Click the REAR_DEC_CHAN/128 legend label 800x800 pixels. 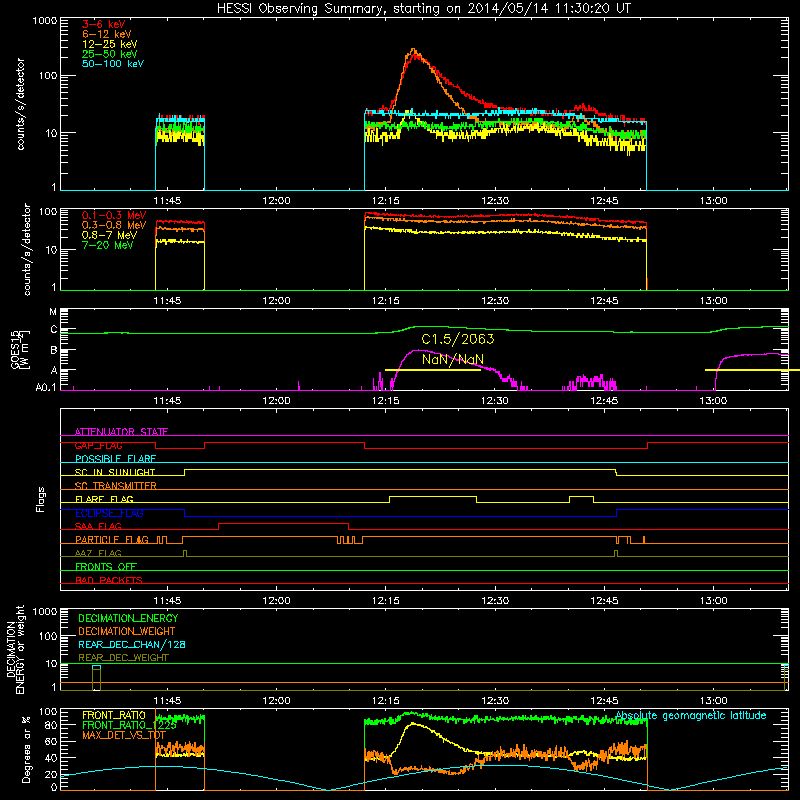(x=132, y=645)
